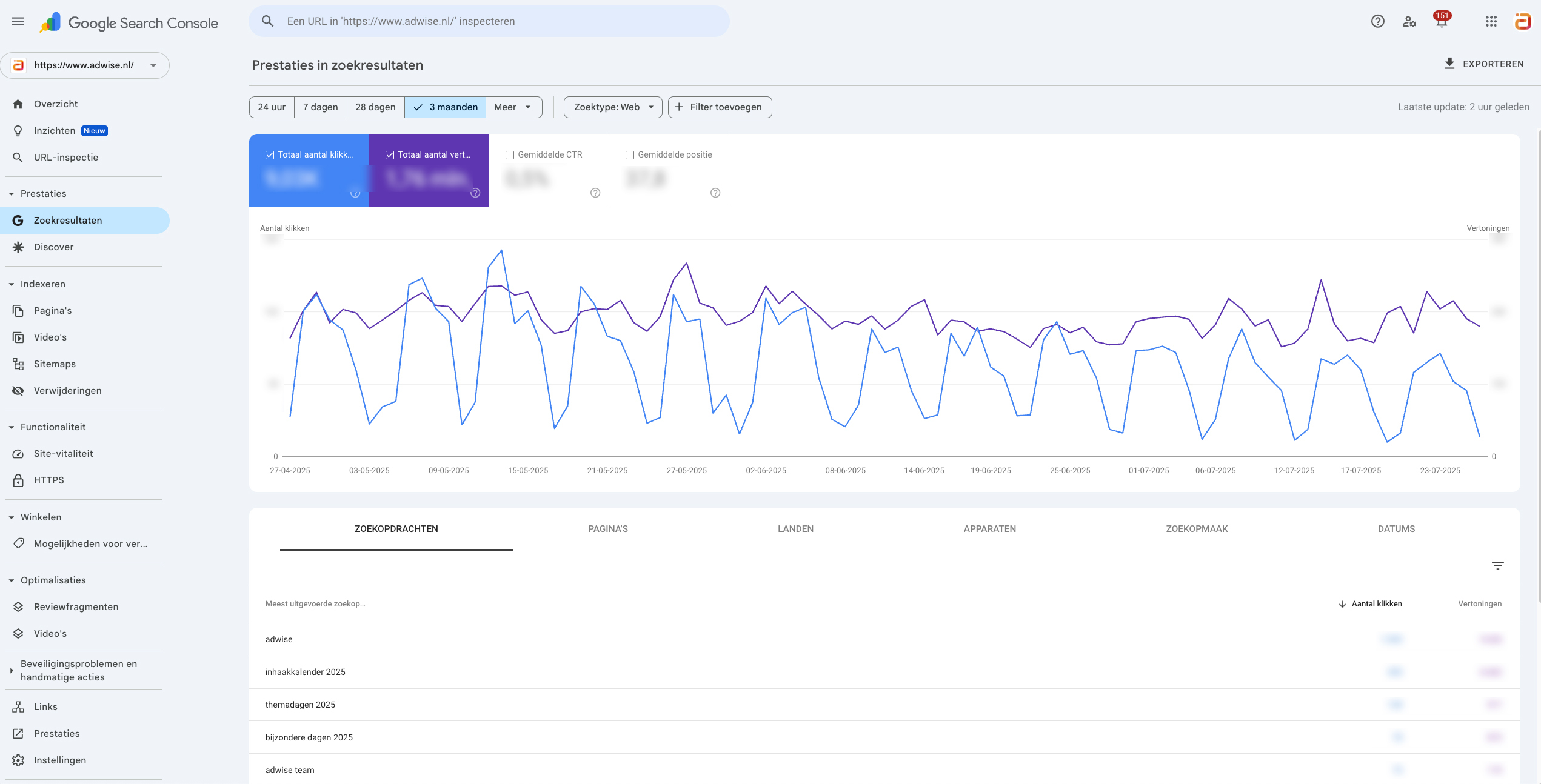
Task: Switch to the Zoekopmaak tab
Action: (x=1197, y=529)
